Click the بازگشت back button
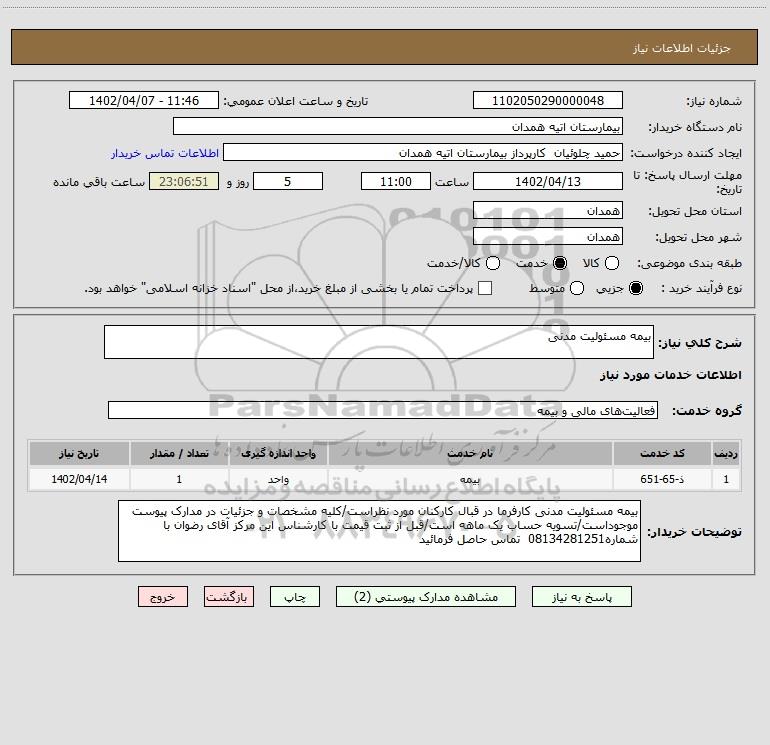 [x=229, y=597]
